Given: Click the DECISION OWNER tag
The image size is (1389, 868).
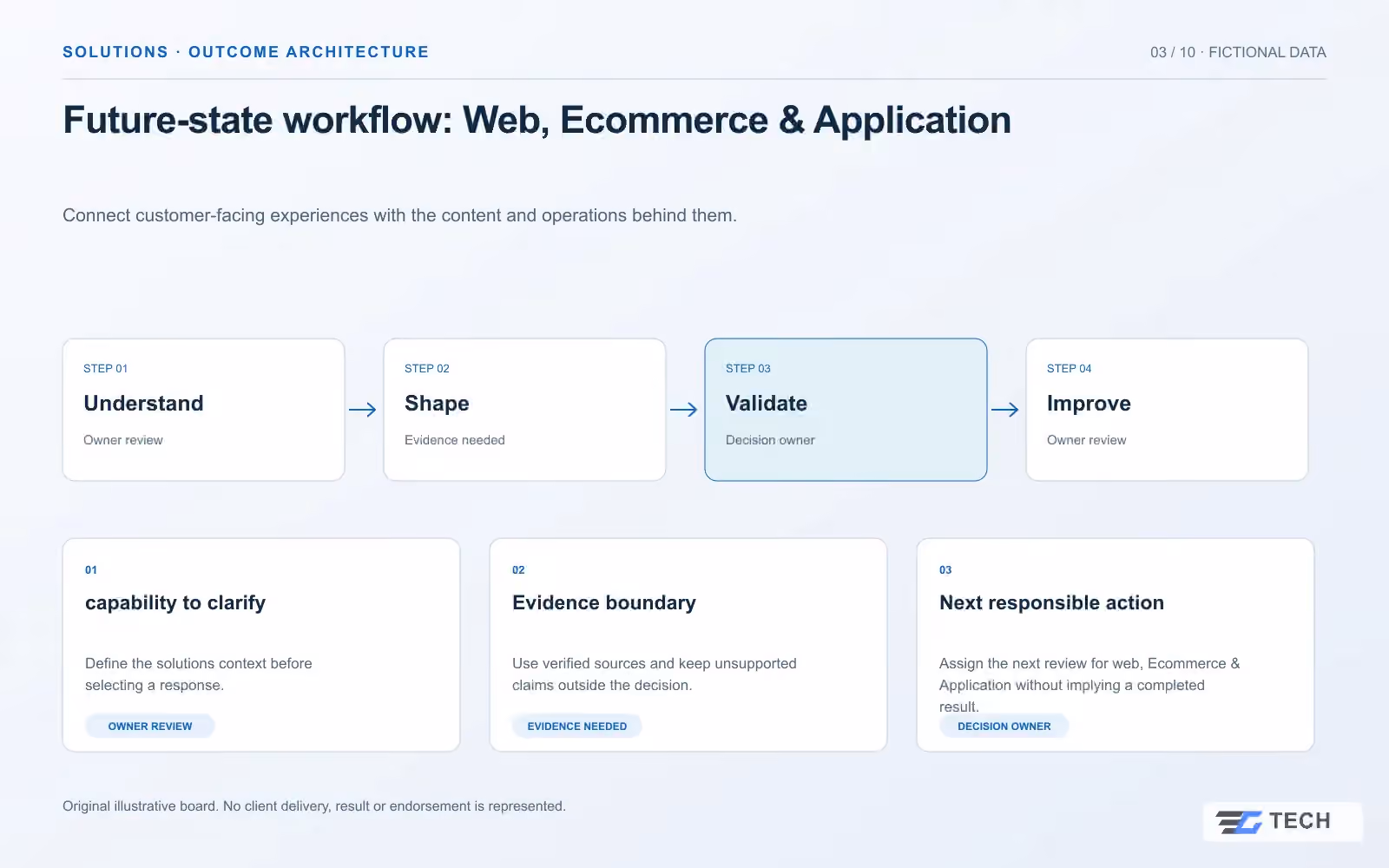Looking at the screenshot, I should click(1004, 727).
